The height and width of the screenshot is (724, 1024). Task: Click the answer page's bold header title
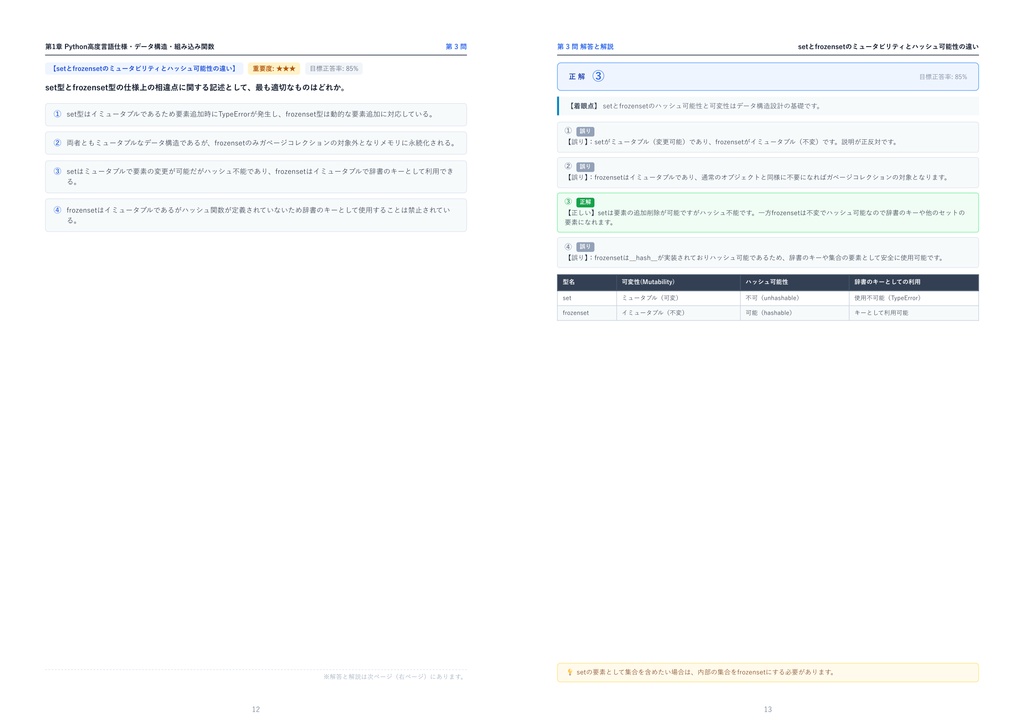point(888,46)
